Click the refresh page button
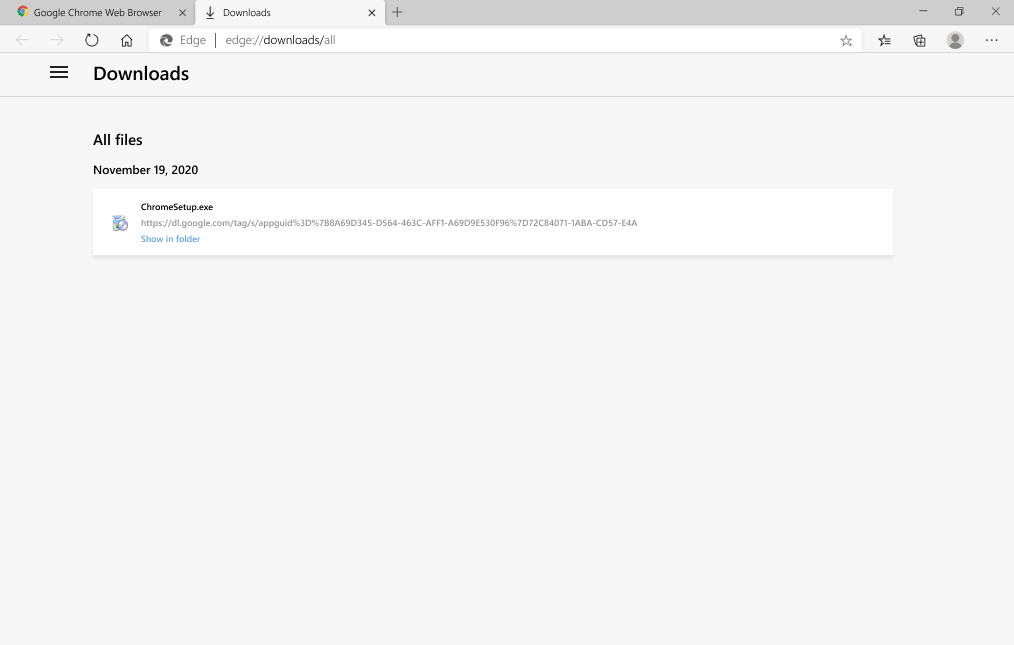This screenshot has width=1014, height=645. click(92, 40)
